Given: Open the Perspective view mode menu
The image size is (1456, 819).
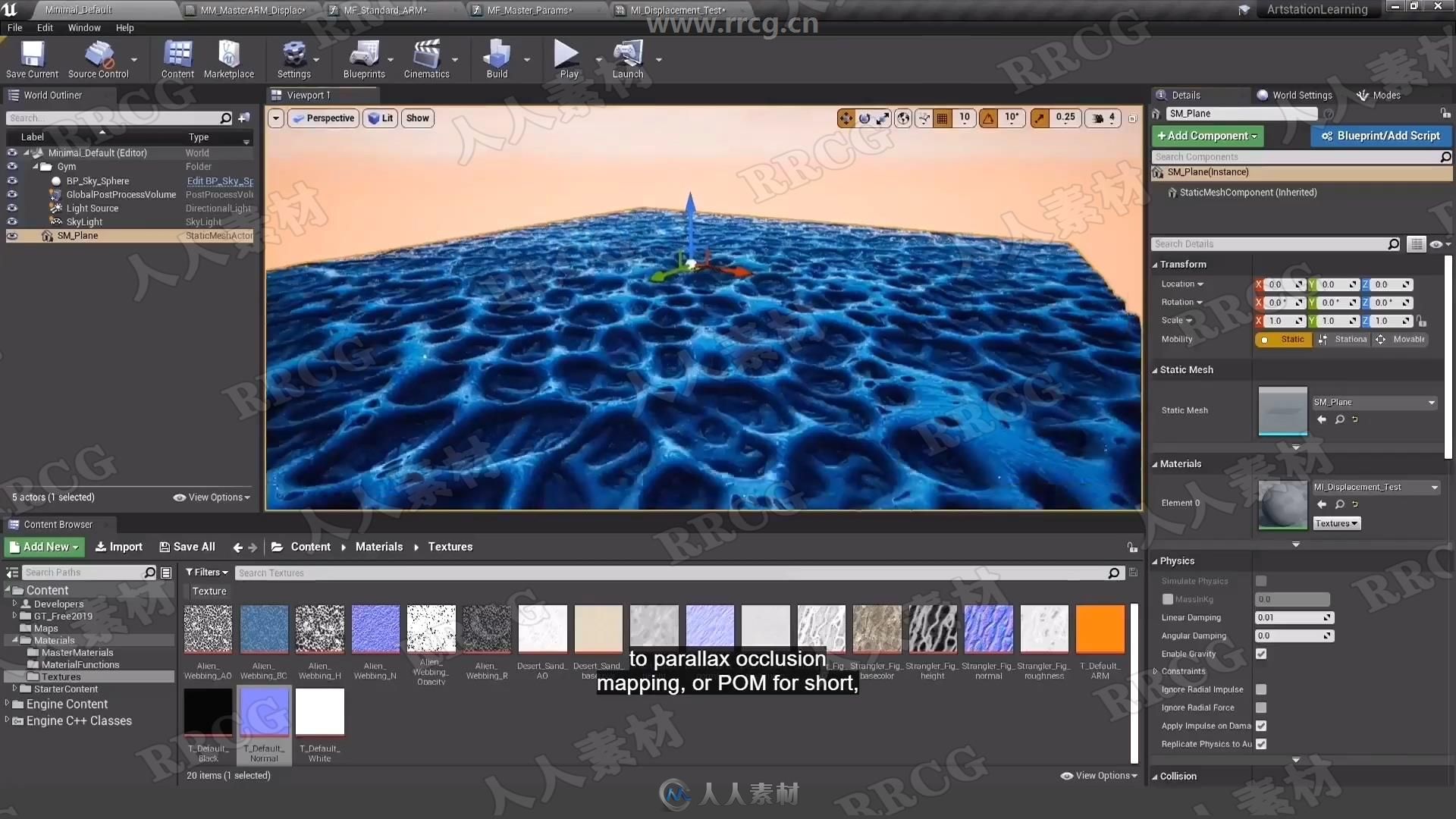Looking at the screenshot, I should point(323,118).
